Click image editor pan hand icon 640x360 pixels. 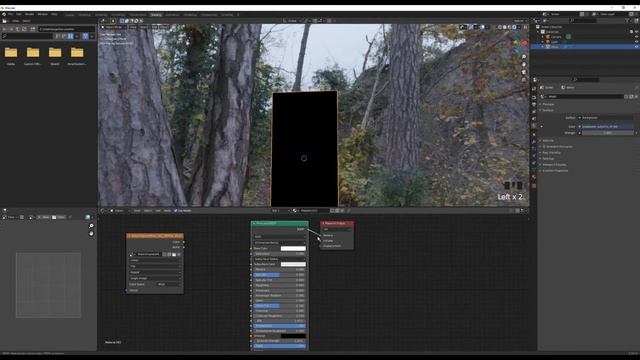coord(91,233)
